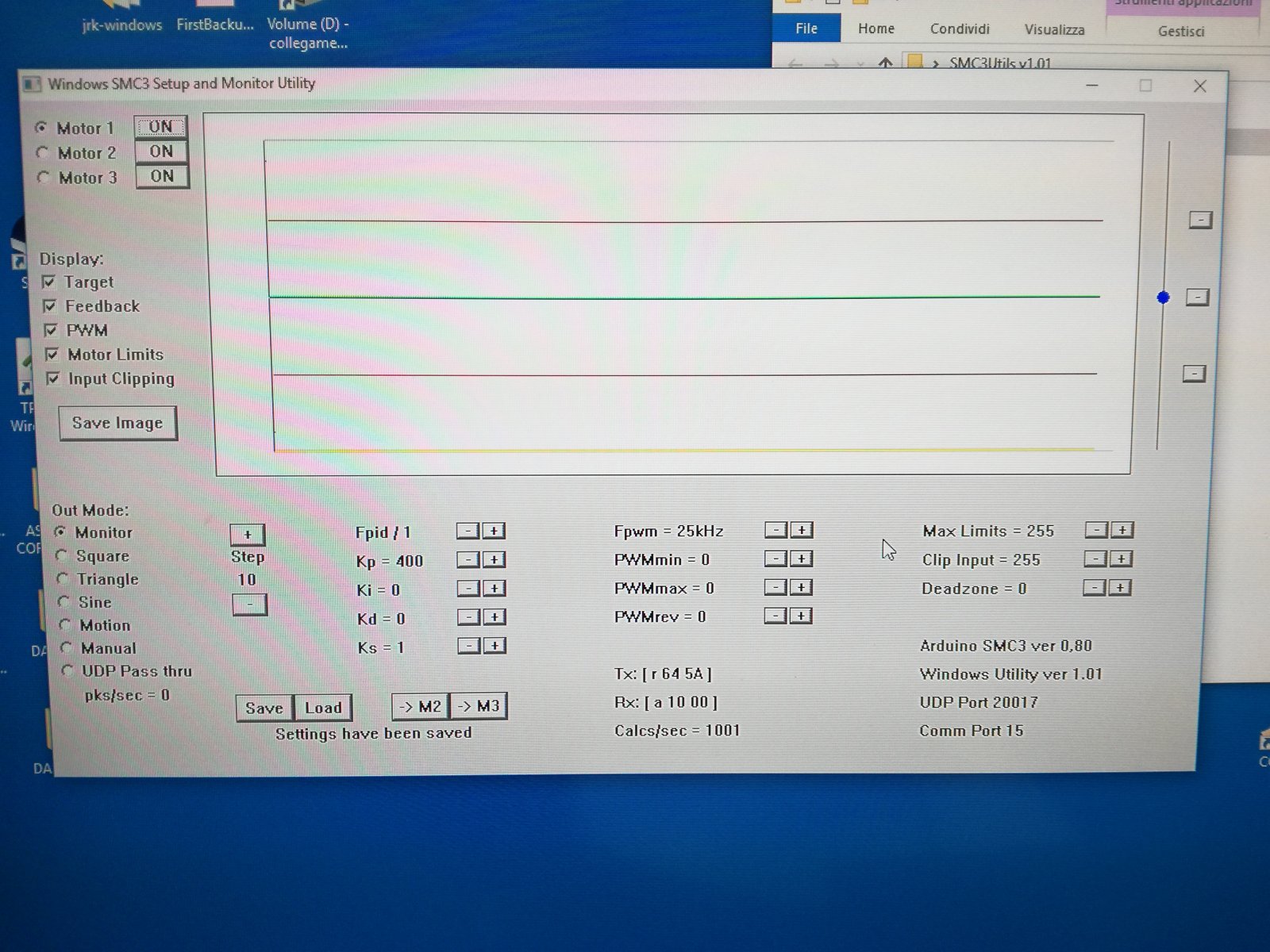This screenshot has width=1270, height=952.
Task: Click Up arrow in Explorer navigation
Action: pos(886,63)
